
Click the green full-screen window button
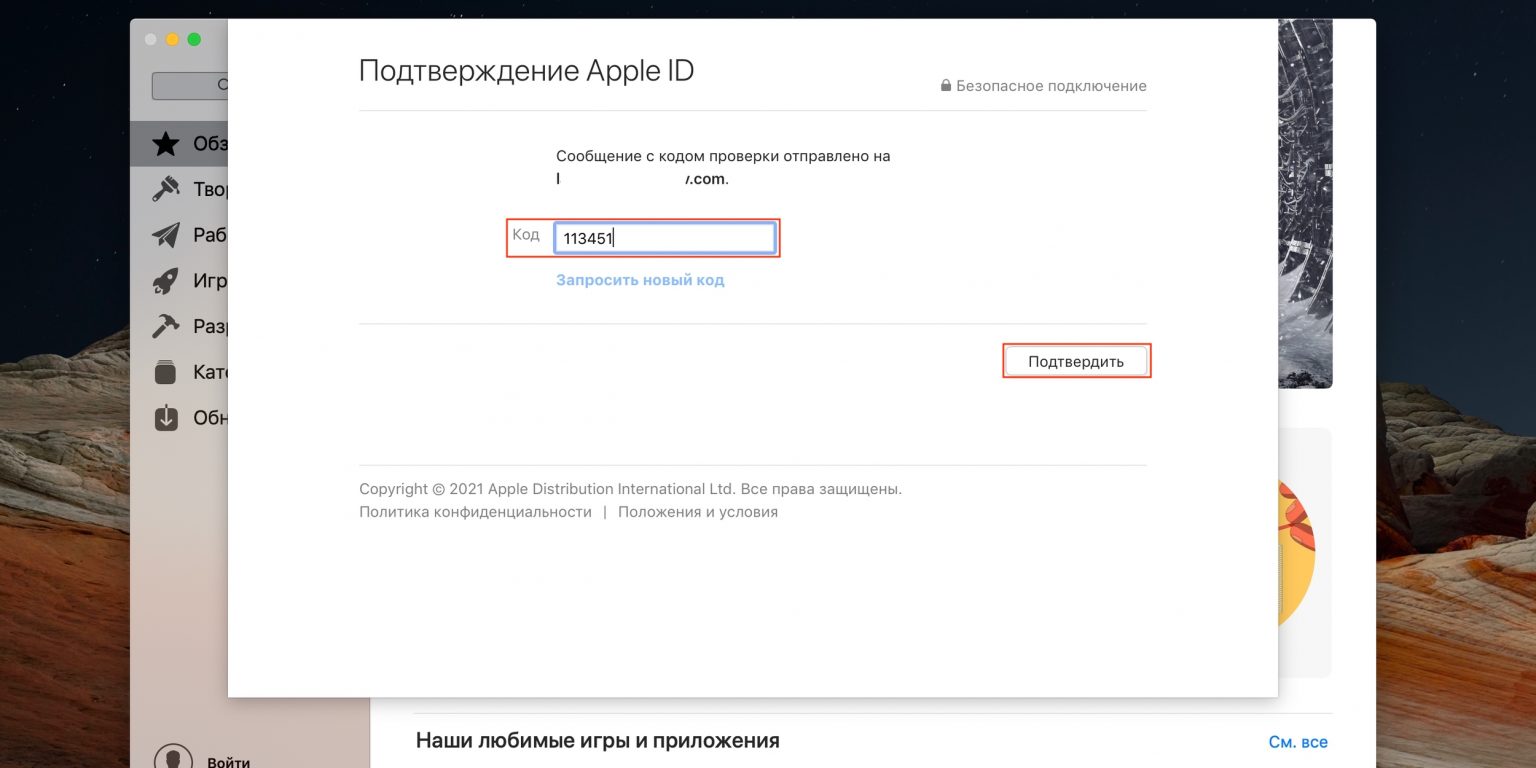point(194,39)
